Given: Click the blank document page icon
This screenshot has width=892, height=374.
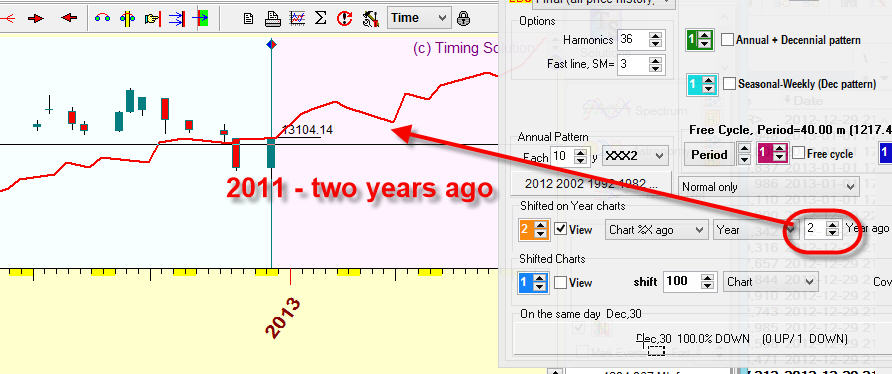Looking at the screenshot, I should [248, 19].
